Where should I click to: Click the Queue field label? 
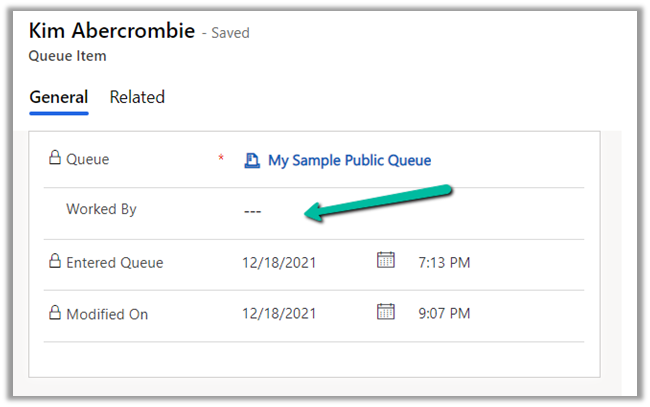click(x=87, y=159)
